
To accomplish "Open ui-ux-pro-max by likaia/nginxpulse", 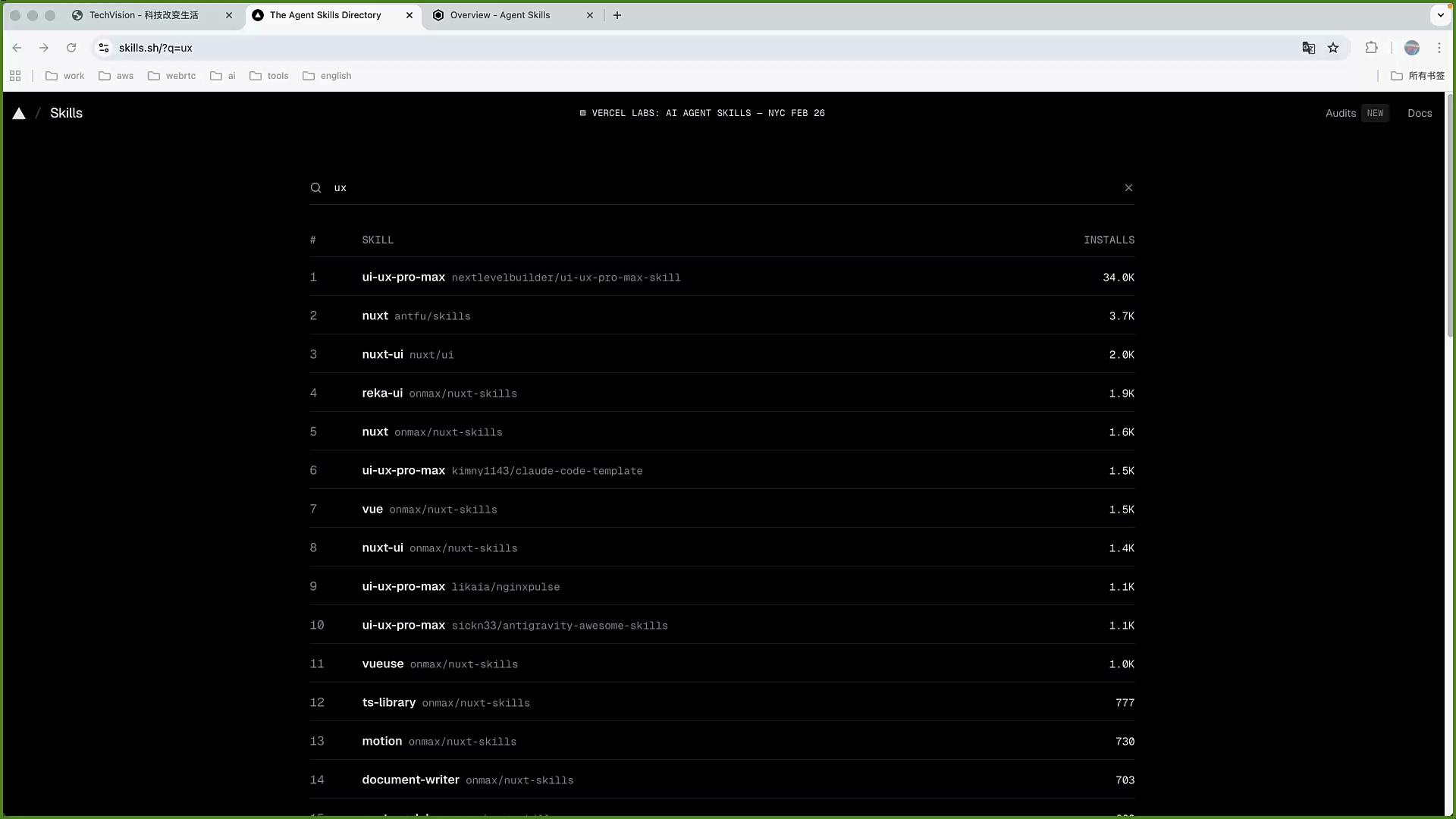I will pyautogui.click(x=722, y=587).
